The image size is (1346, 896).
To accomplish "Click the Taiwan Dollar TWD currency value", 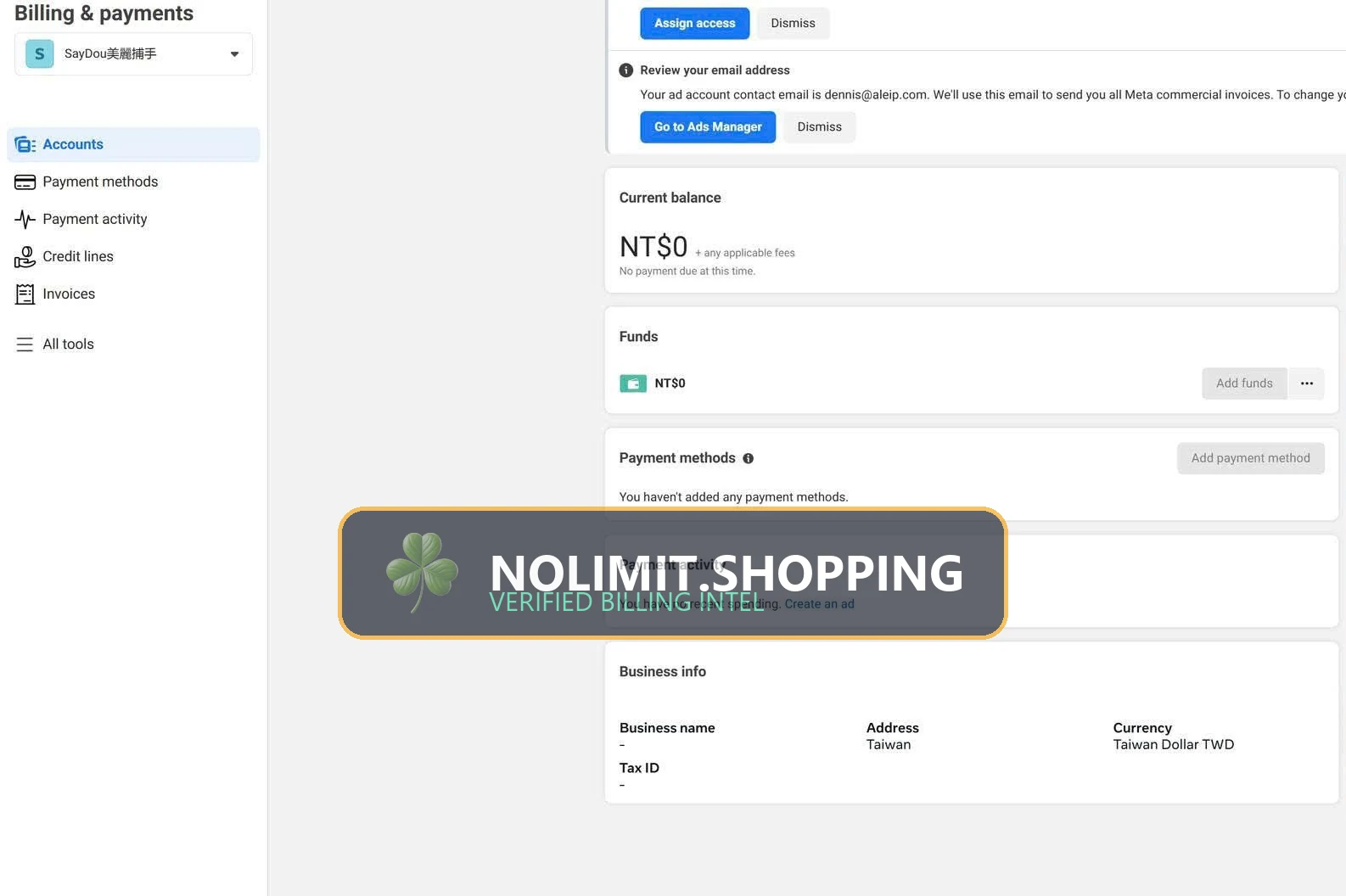I will [1174, 745].
